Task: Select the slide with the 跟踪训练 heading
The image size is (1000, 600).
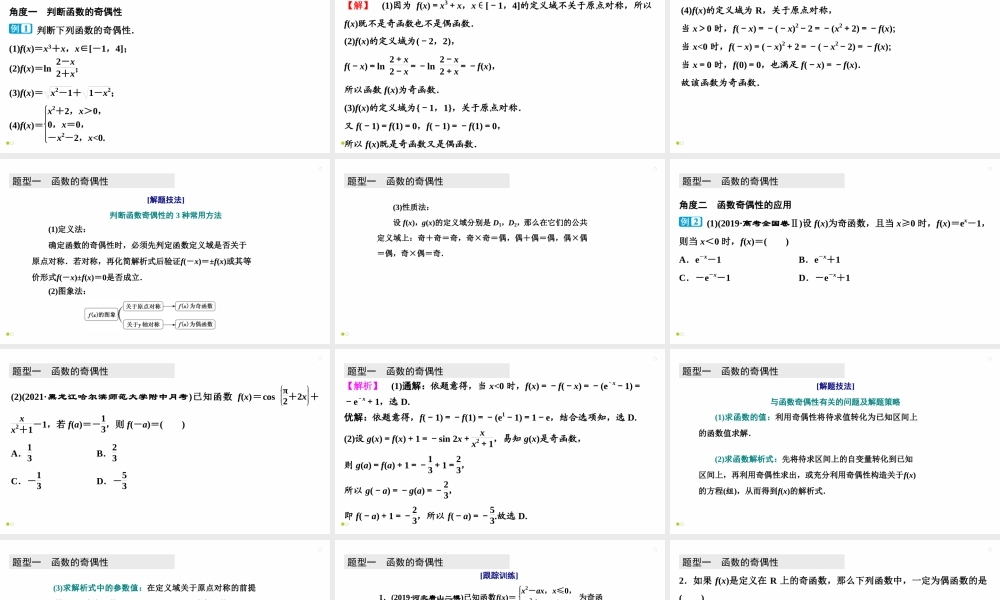Action: [500, 570]
